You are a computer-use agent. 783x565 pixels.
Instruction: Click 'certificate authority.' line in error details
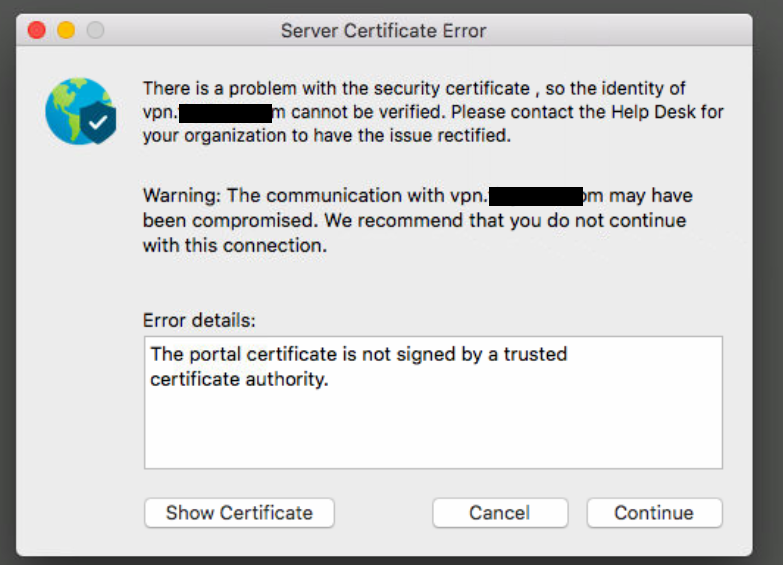(239, 380)
